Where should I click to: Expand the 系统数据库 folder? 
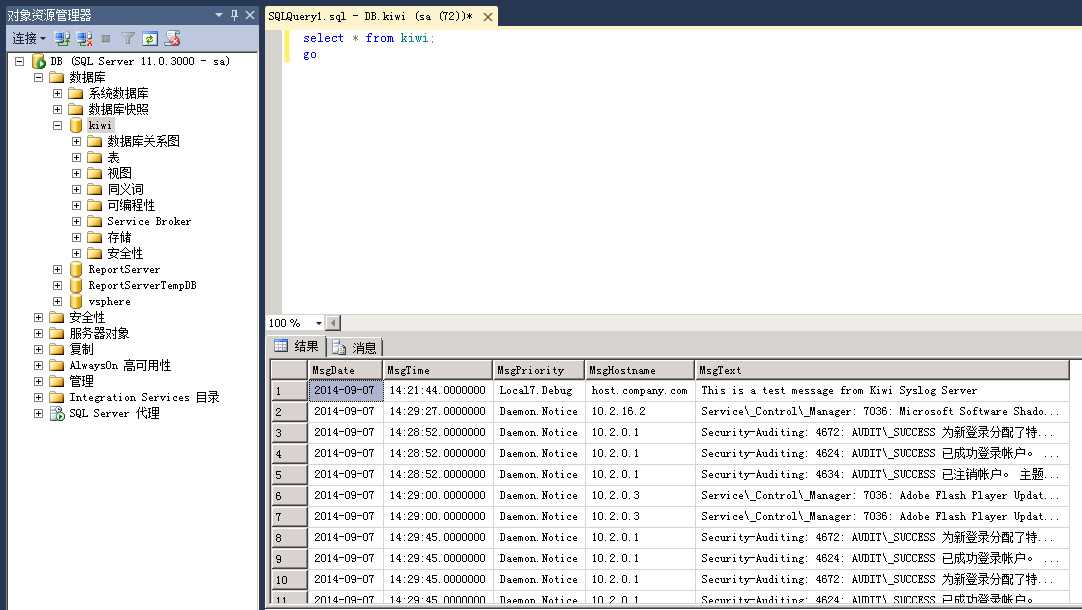57,93
